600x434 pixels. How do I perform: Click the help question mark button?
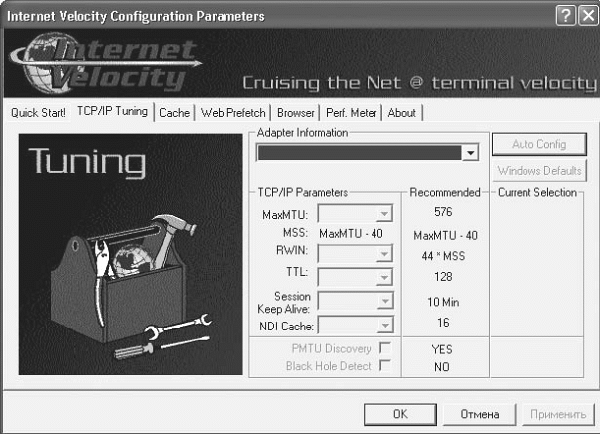click(563, 16)
